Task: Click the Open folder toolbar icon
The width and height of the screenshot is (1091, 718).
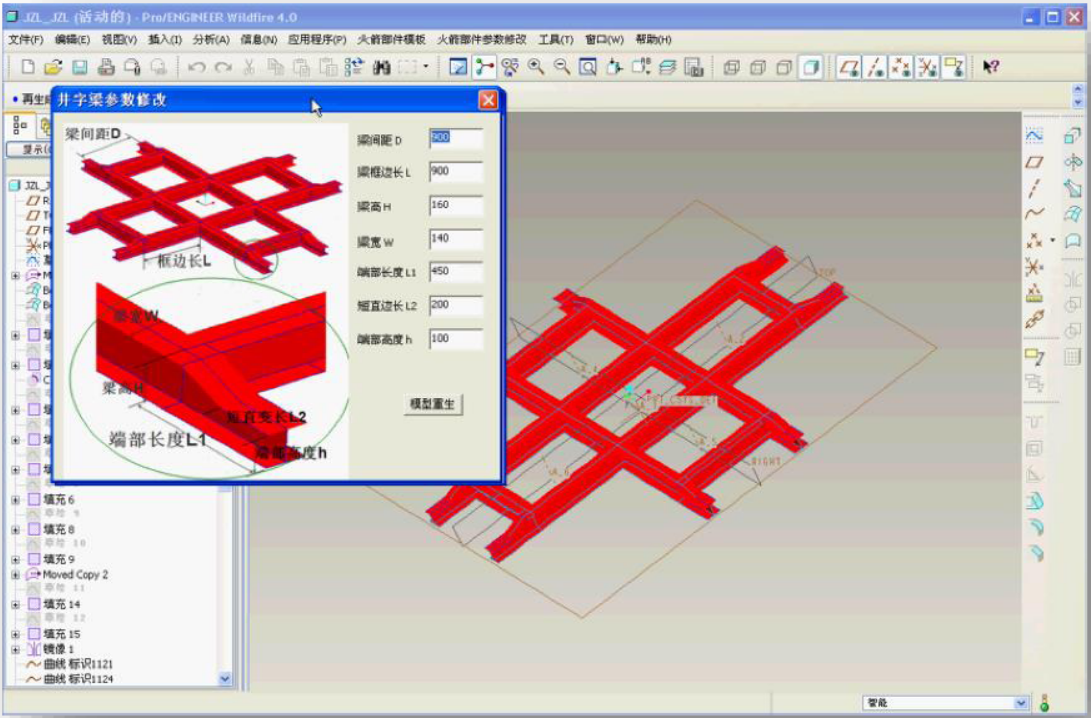Action: pyautogui.click(x=54, y=67)
